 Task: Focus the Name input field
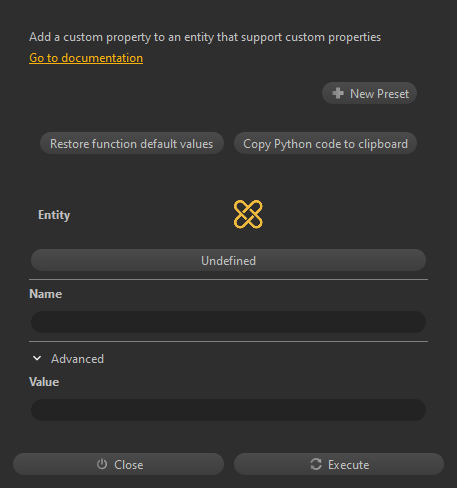[228, 322]
